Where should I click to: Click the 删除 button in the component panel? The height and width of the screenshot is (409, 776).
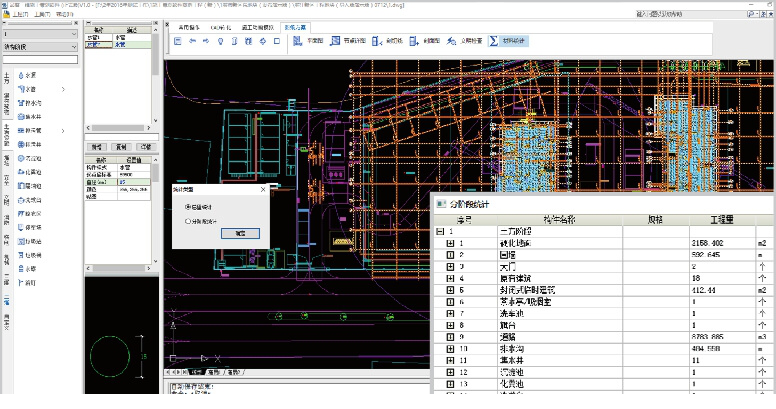coord(146,147)
